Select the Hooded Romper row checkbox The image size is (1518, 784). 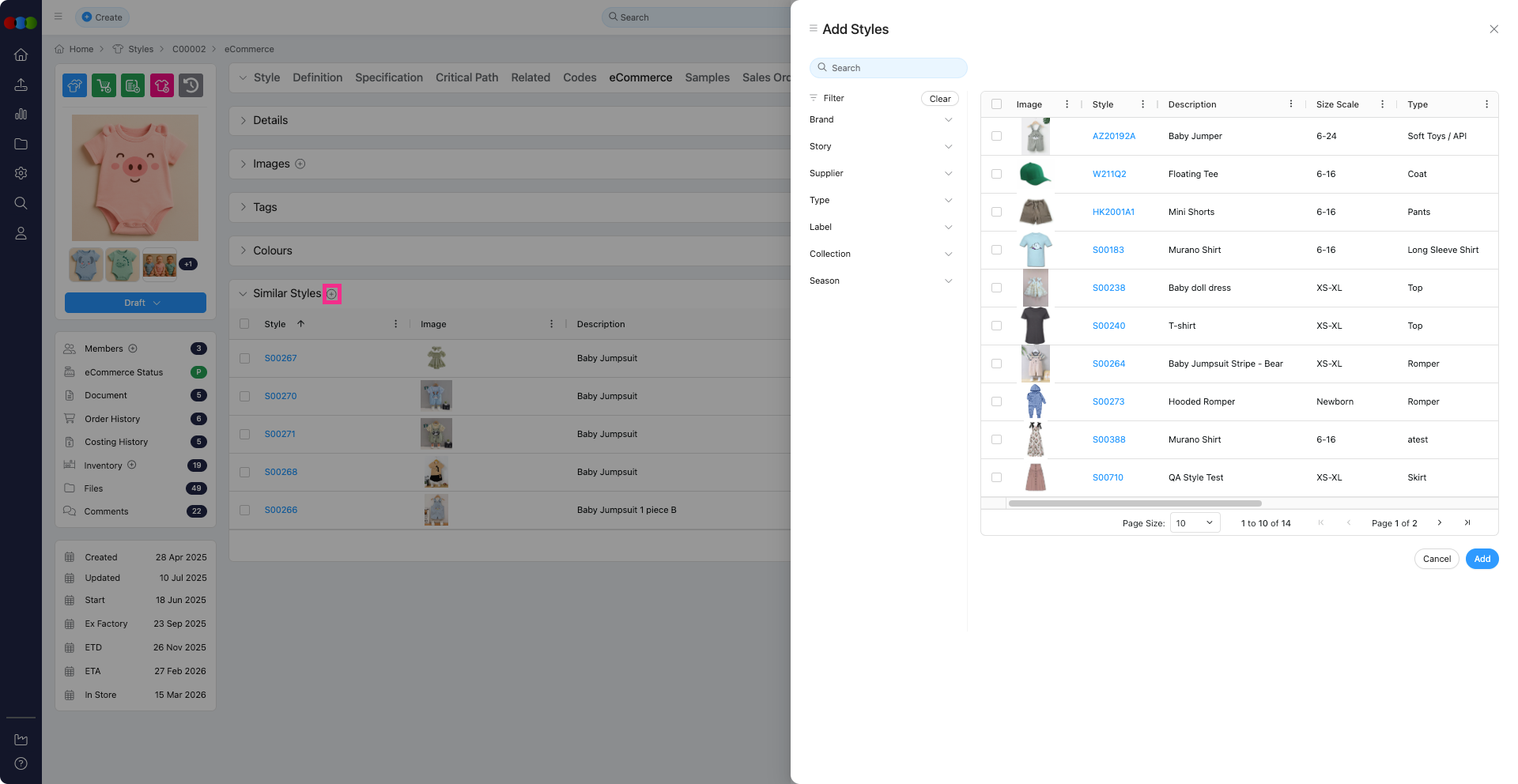pyautogui.click(x=996, y=401)
